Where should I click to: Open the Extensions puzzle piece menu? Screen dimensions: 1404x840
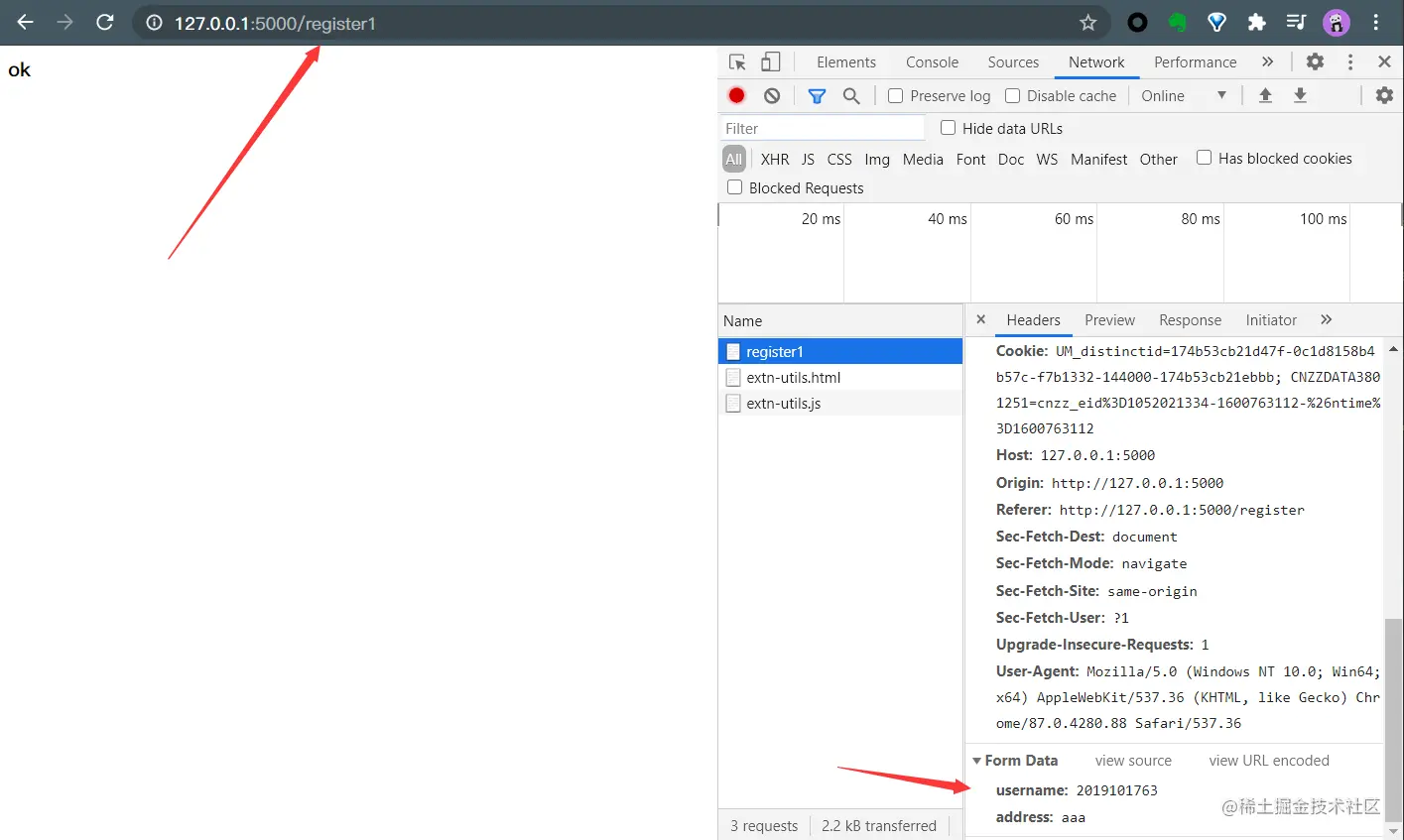(1256, 22)
